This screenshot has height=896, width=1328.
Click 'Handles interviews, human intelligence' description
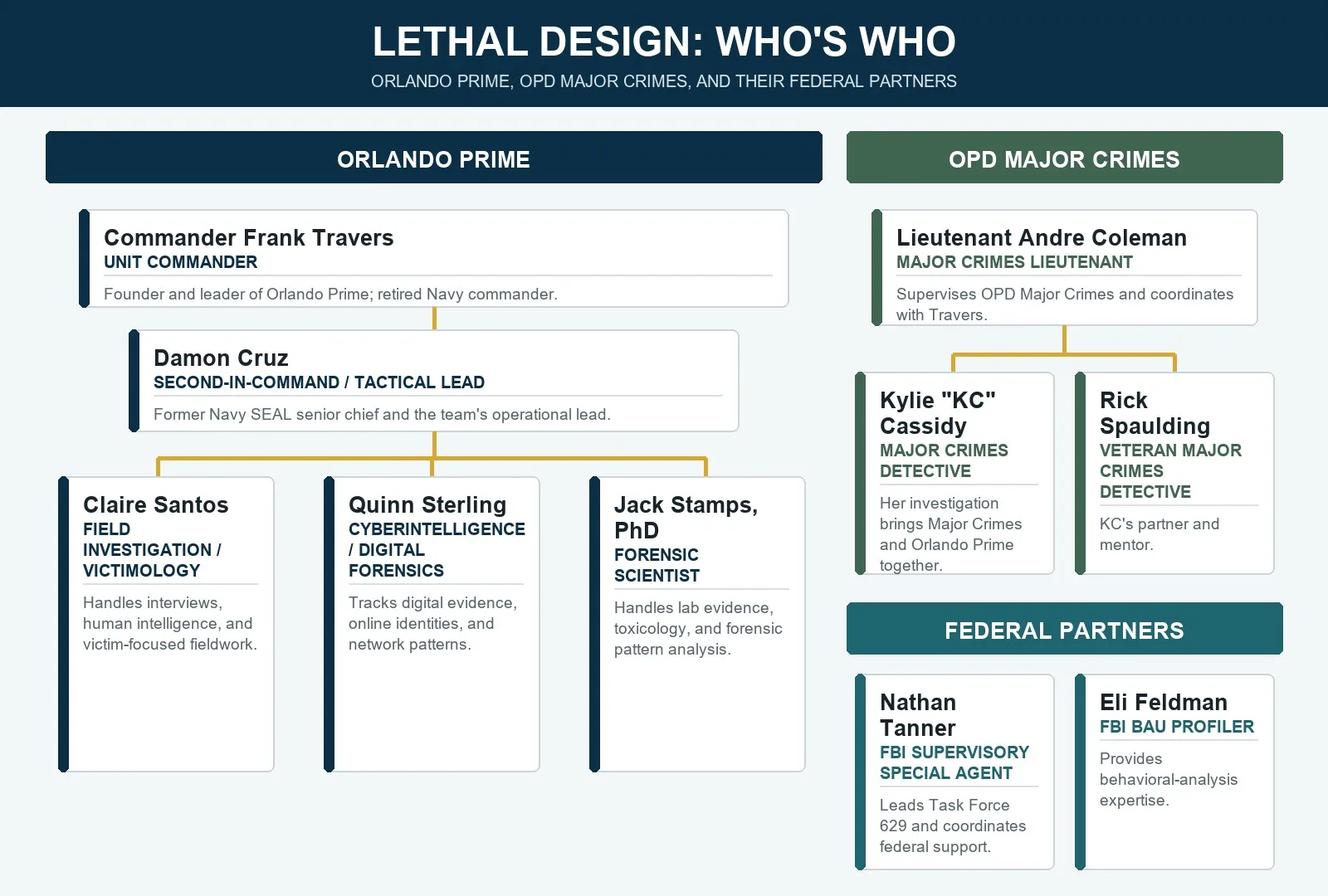[x=170, y=624]
